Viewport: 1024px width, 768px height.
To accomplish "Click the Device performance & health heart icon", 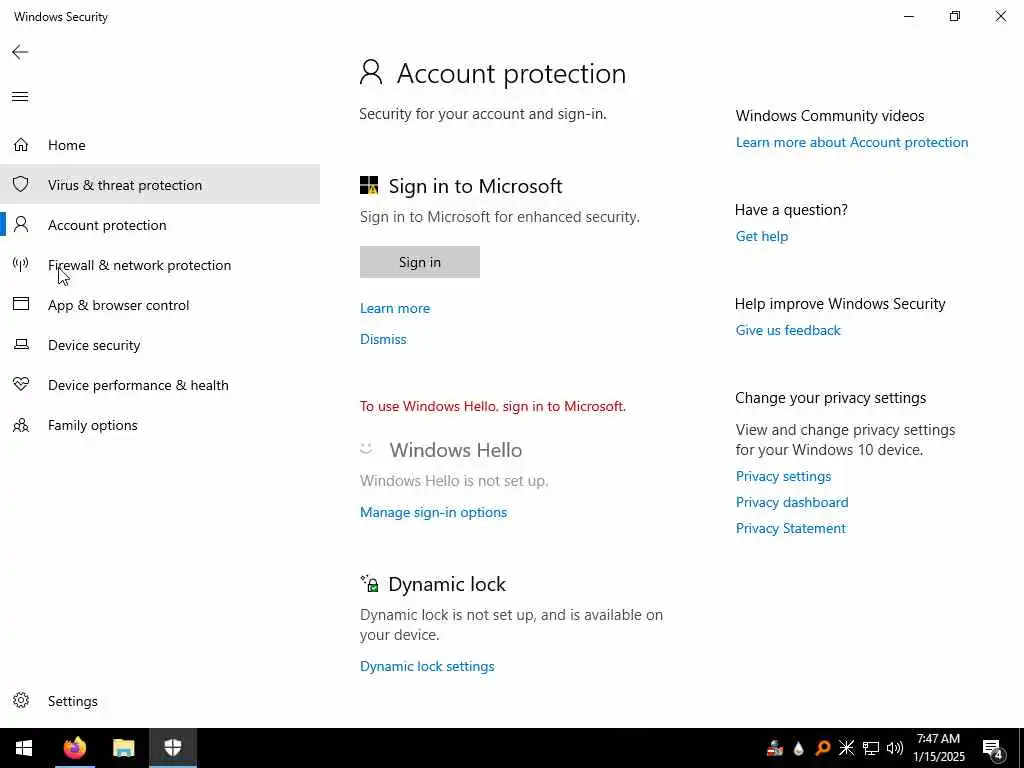I will coord(21,385).
